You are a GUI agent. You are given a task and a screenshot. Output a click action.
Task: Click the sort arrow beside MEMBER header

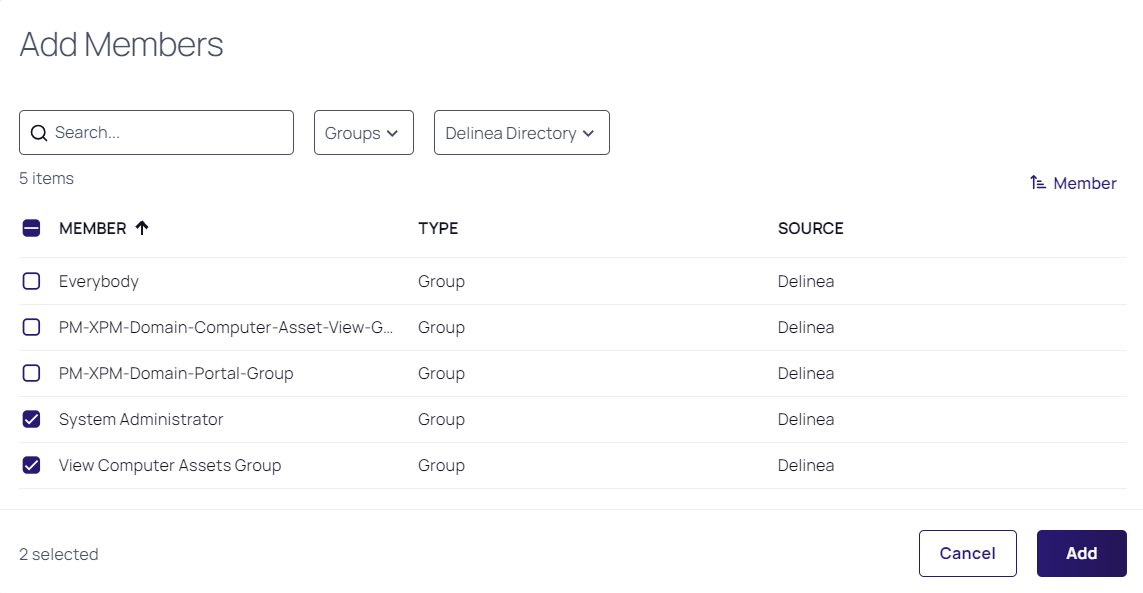pyautogui.click(x=142, y=228)
